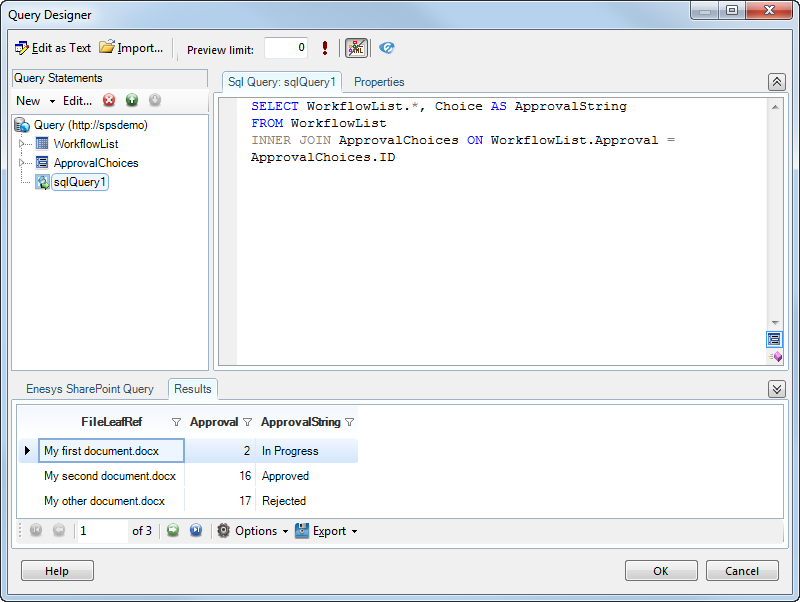Toggle the list view icon below editor scrollbar
The width and height of the screenshot is (800, 602).
[x=775, y=339]
